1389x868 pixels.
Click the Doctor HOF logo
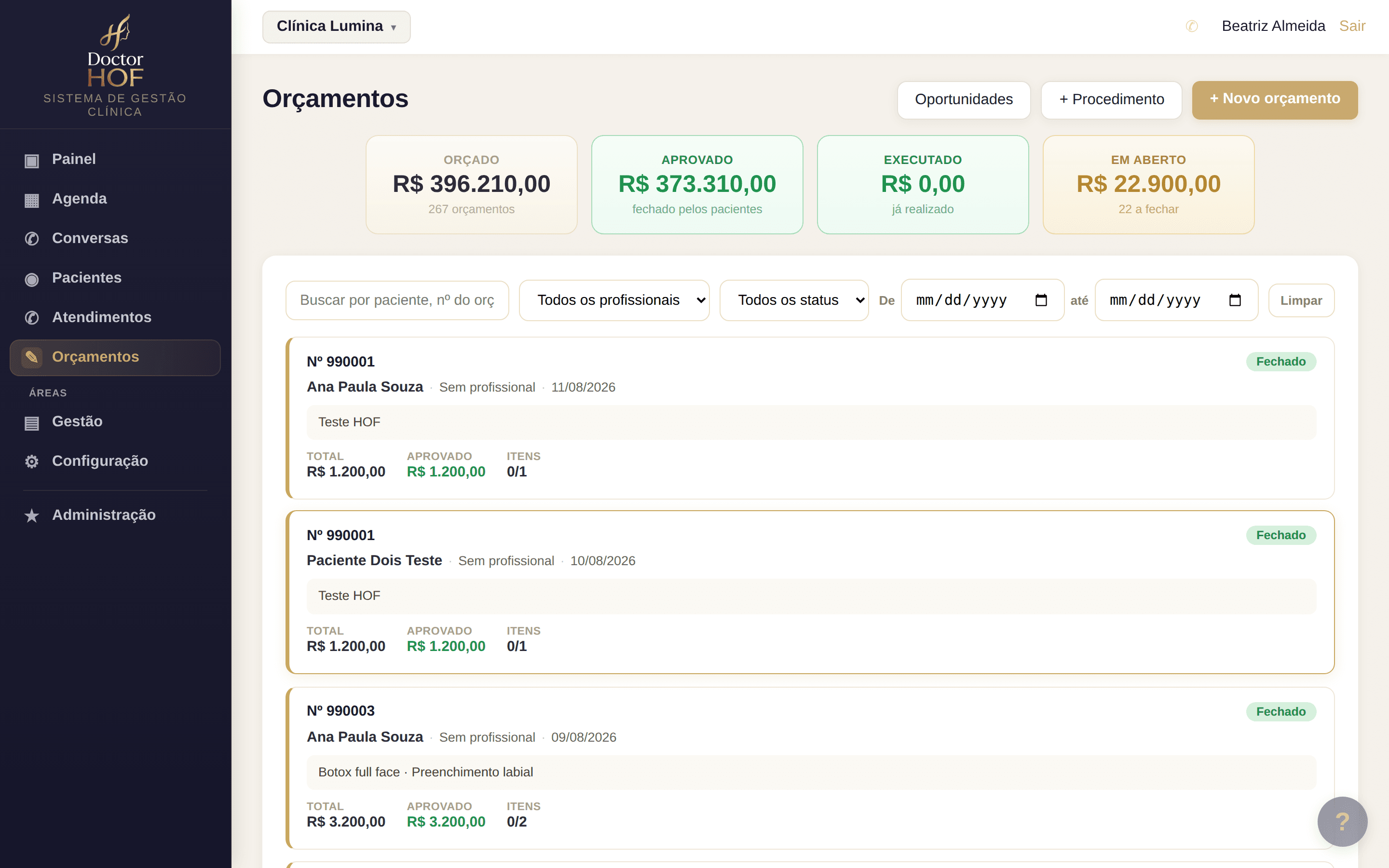coord(115,50)
